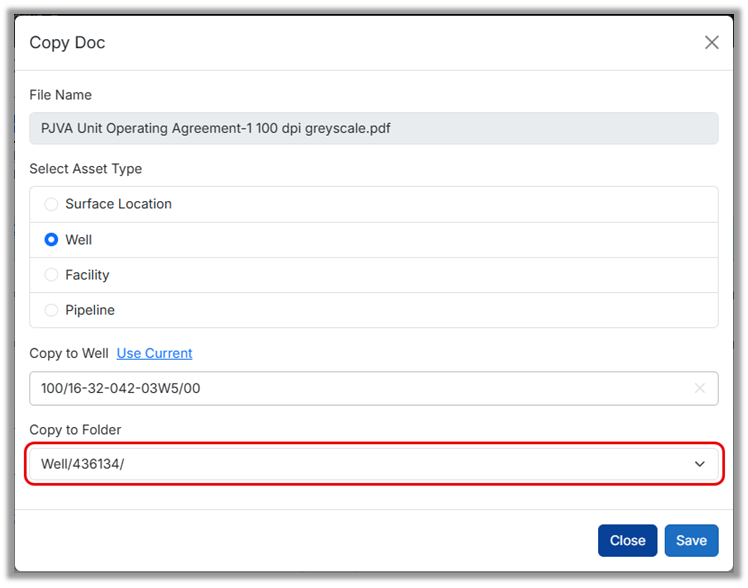Click the Pipeline option label
The height and width of the screenshot is (588, 748).
[90, 310]
